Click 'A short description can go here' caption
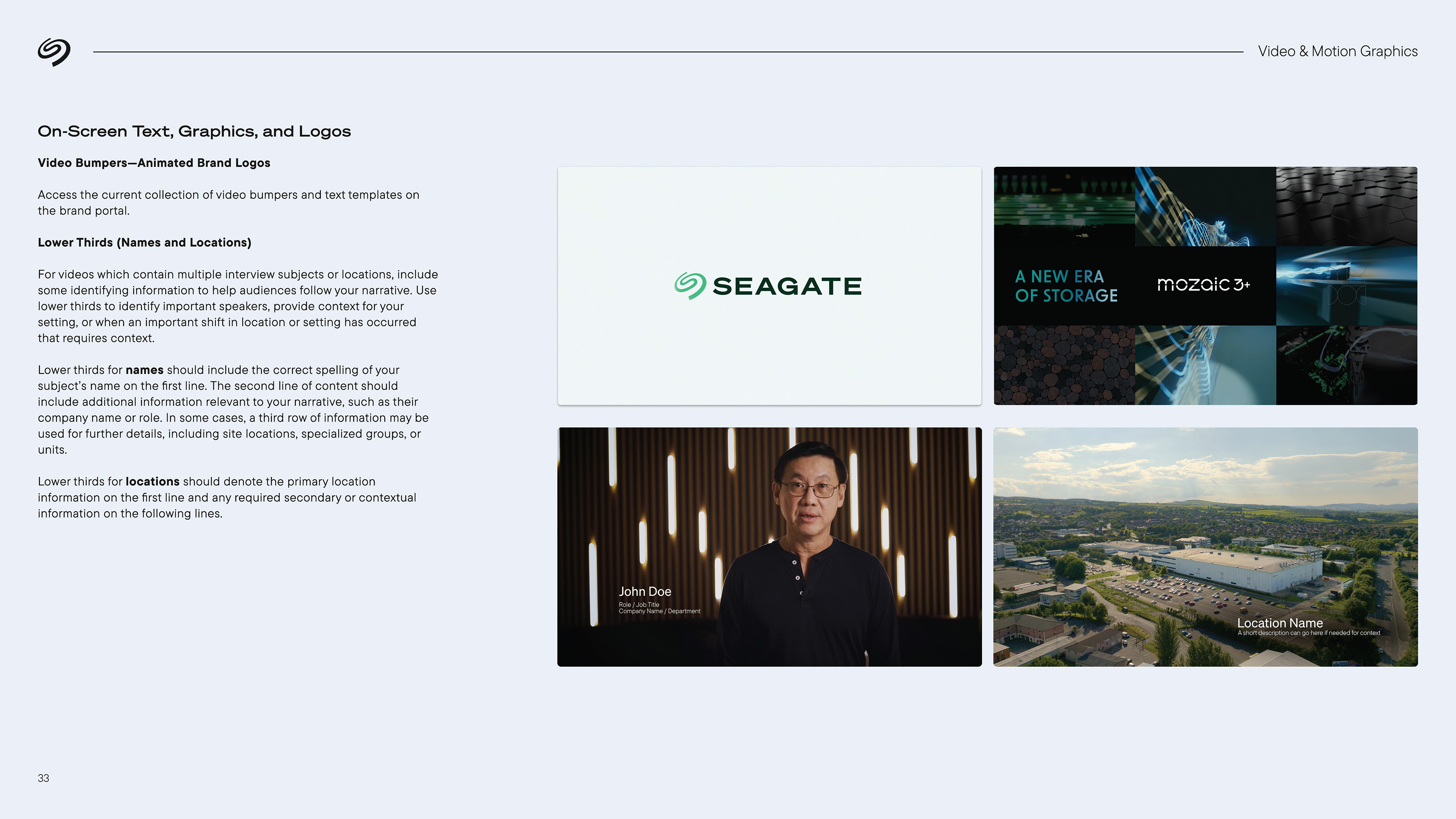This screenshot has width=1456, height=819. point(1309,633)
